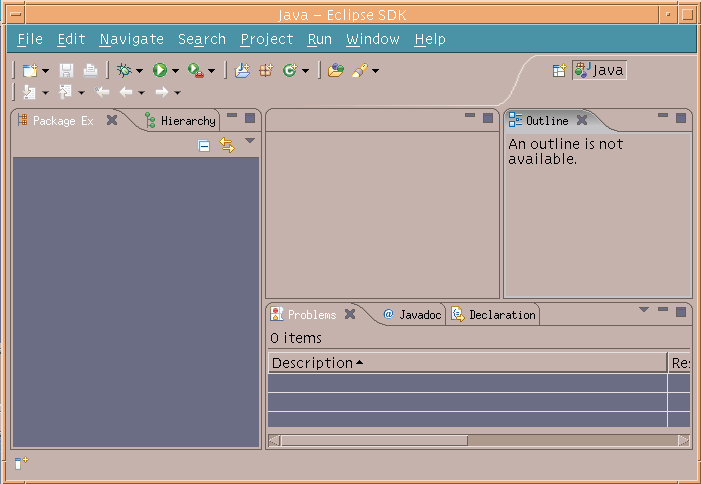Launch Debug with the bug icon
The width and height of the screenshot is (701, 484).
[x=124, y=71]
